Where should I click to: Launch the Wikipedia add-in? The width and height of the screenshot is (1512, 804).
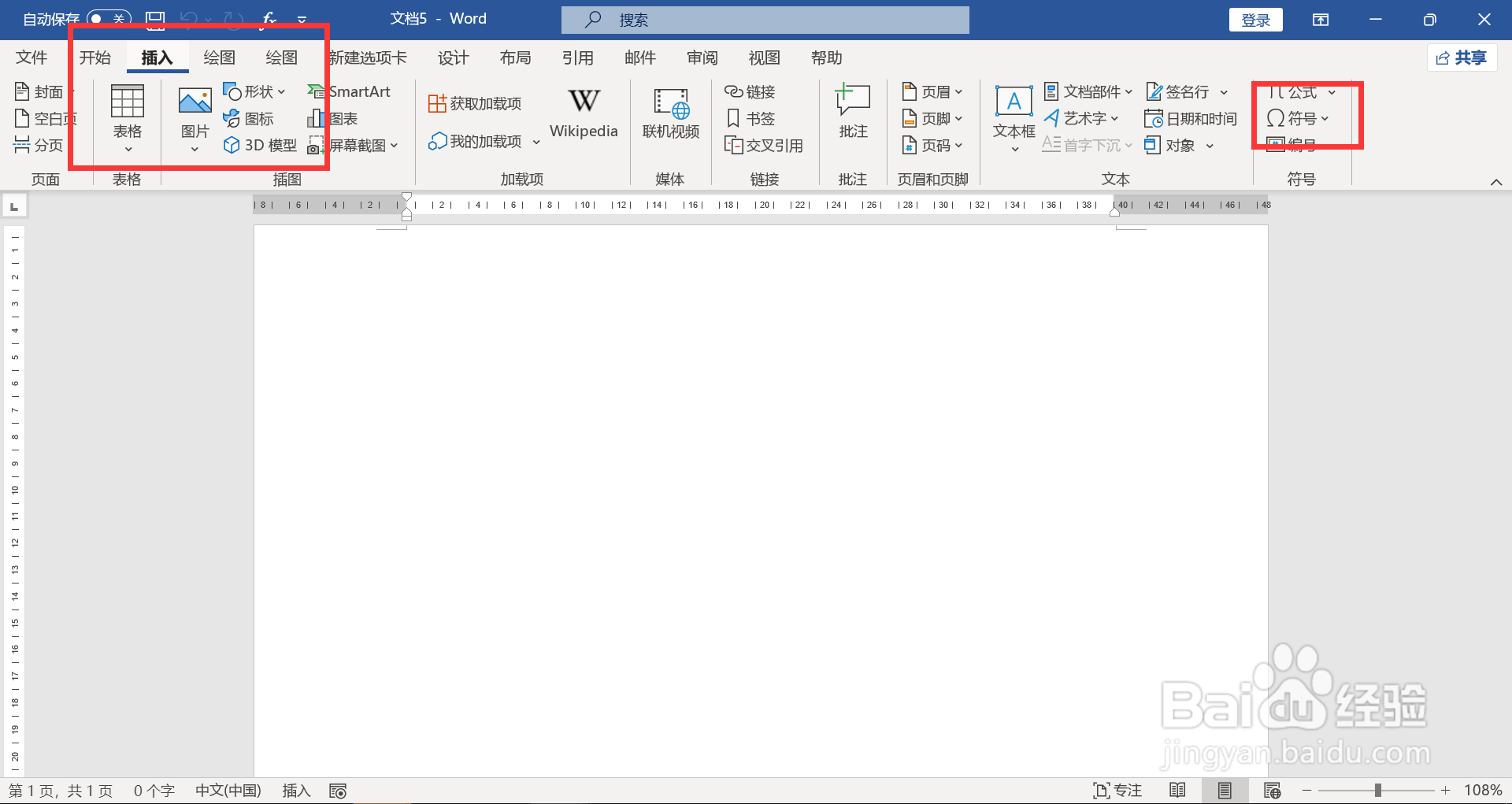pyautogui.click(x=584, y=114)
